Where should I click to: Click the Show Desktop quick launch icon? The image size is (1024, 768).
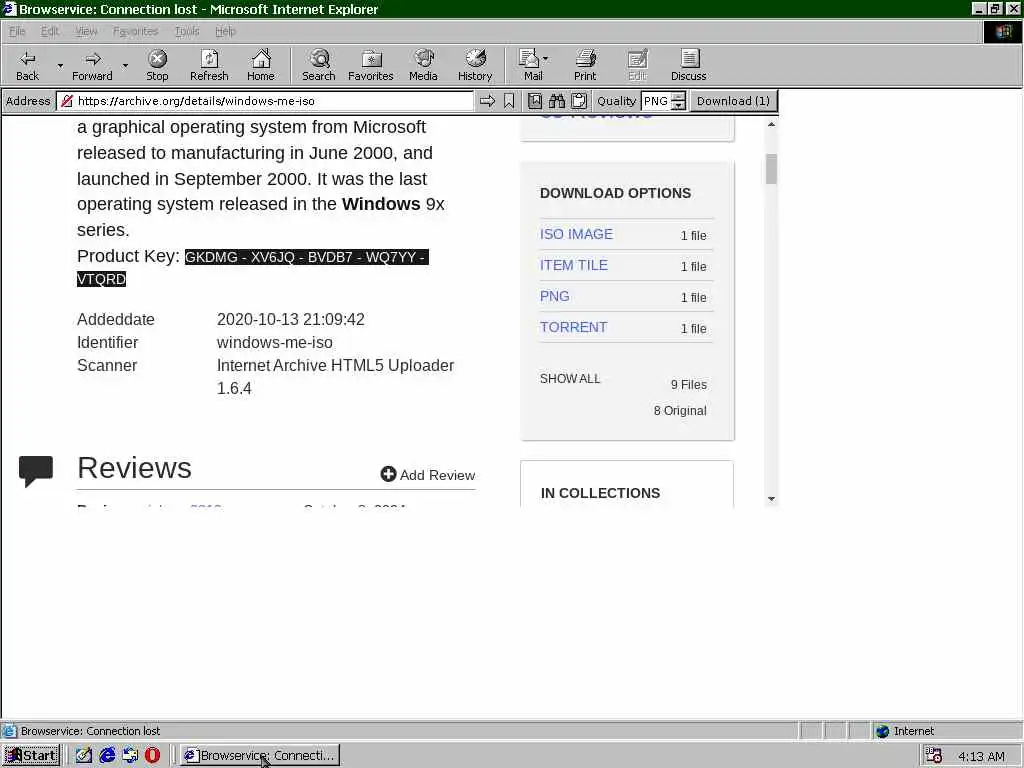pyautogui.click(x=130, y=755)
